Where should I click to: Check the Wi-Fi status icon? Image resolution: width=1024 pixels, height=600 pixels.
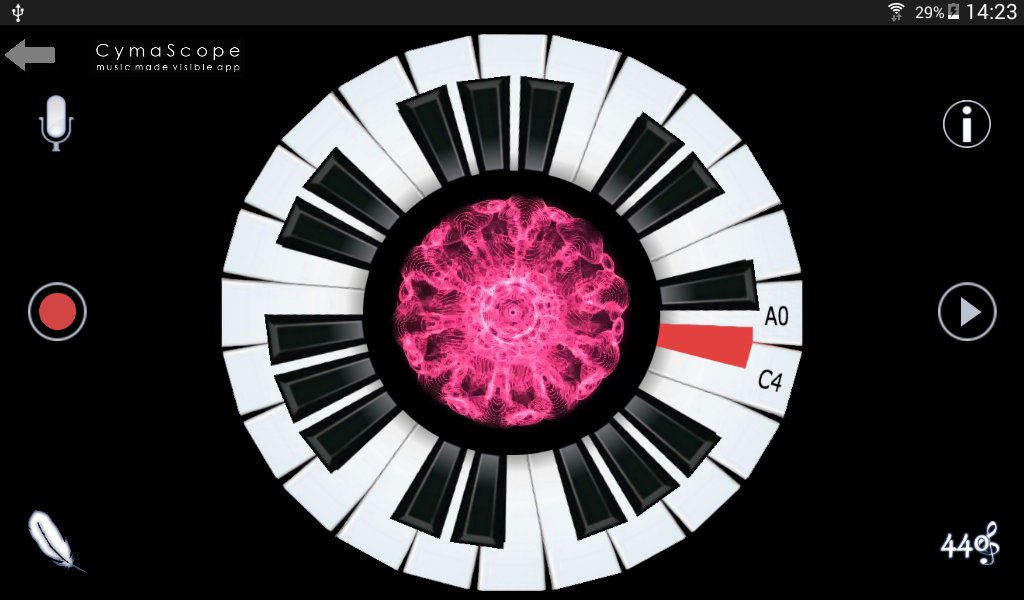pyautogui.click(x=896, y=12)
